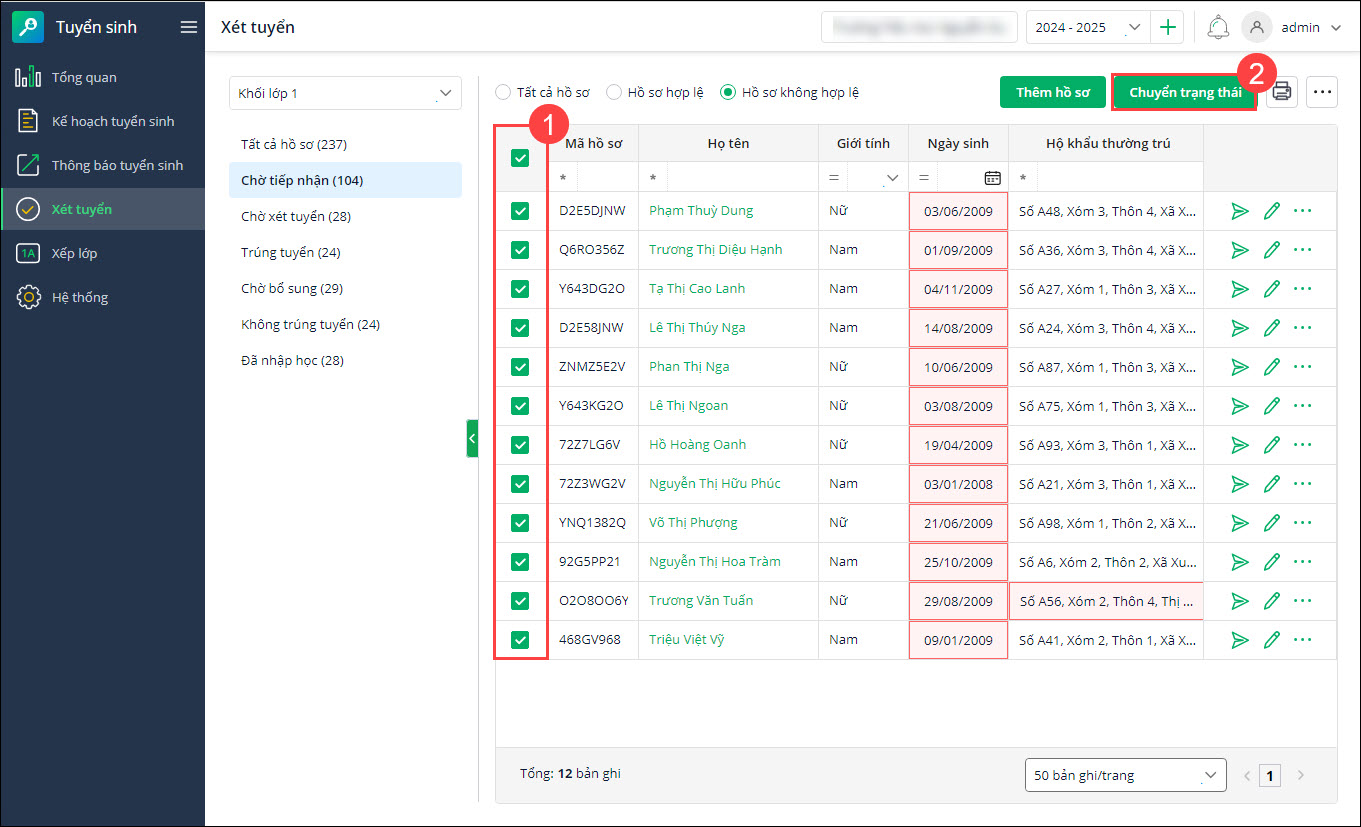1361x827 pixels.
Task: Open calendar picker in Ngày sinh filter
Action: point(992,177)
